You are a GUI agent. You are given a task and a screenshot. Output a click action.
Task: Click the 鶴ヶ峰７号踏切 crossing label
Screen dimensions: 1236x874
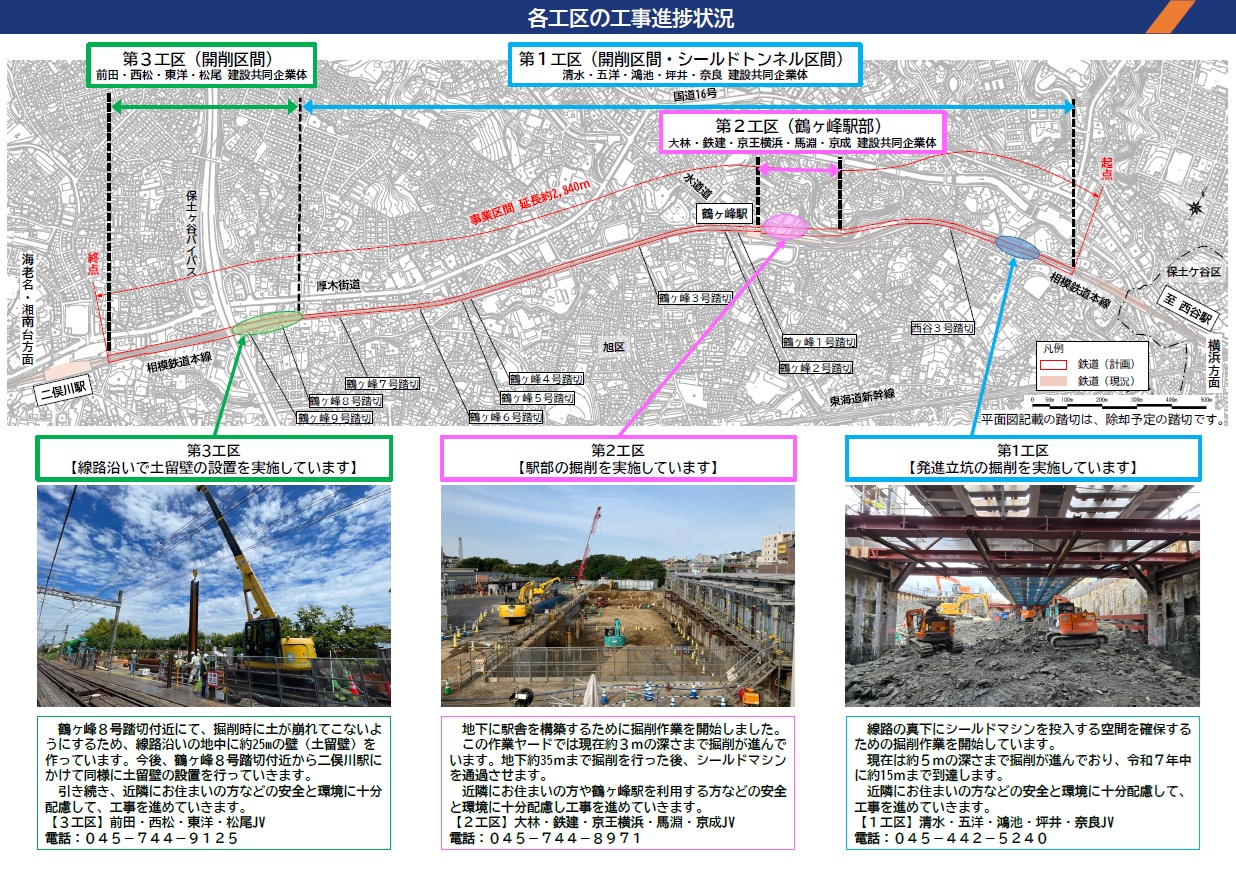tap(383, 384)
